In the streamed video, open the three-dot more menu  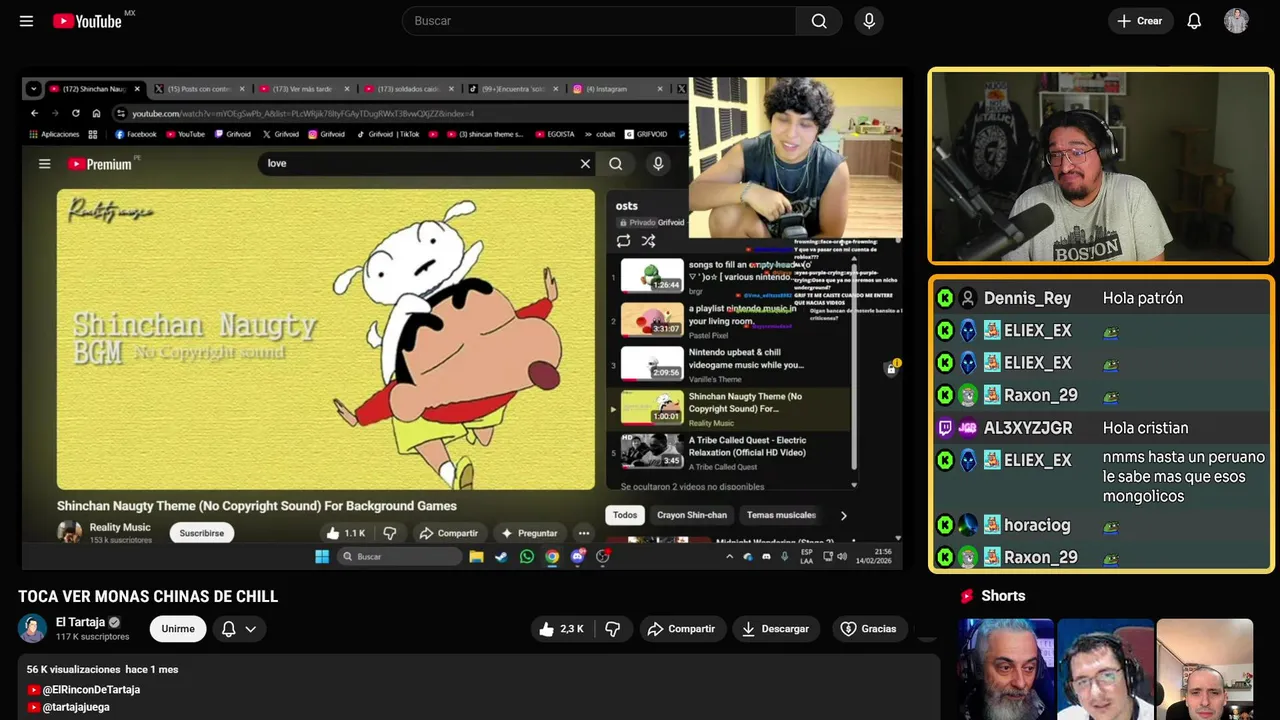[583, 533]
